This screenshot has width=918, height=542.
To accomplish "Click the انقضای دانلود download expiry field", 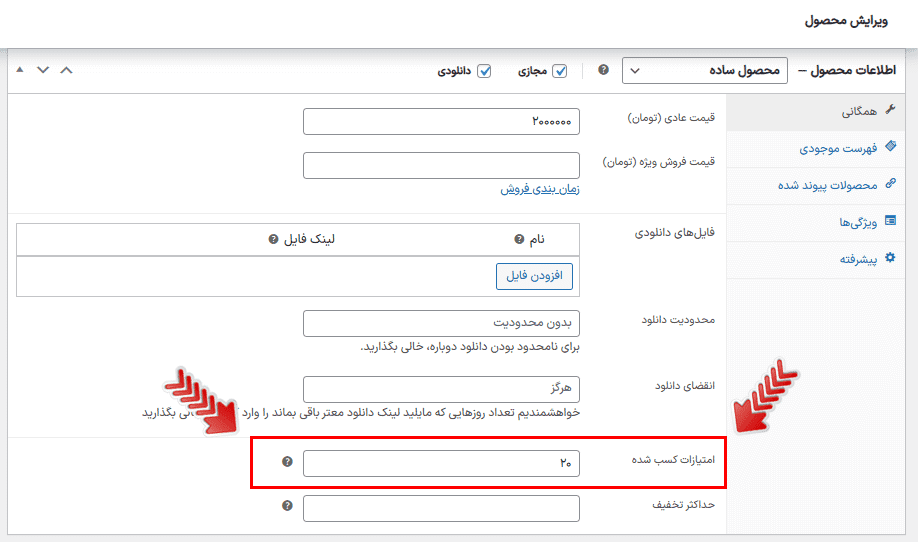I will pos(441,389).
